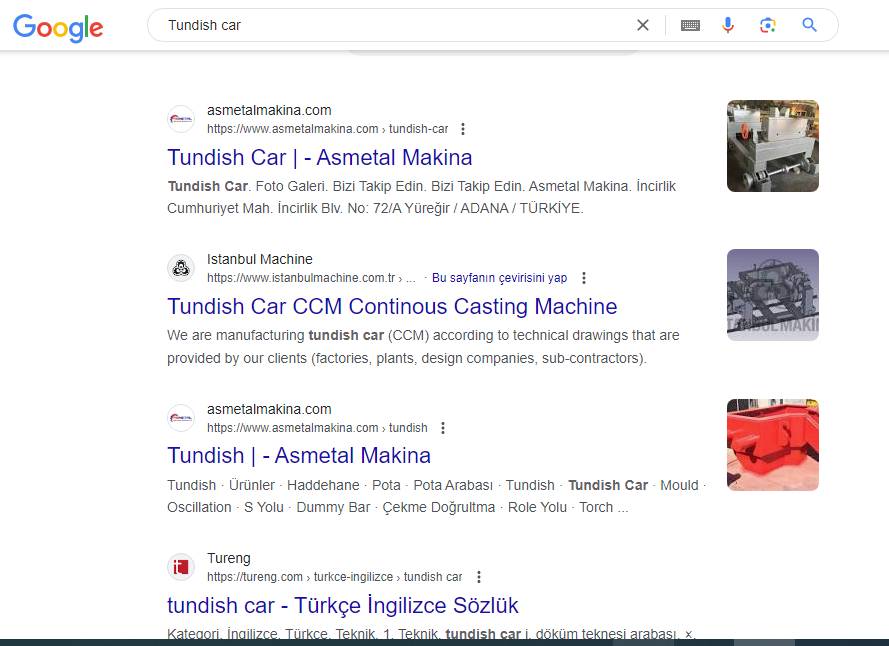Open 'Tundish Car CCM Continous Casting Machine' link
889x646 pixels.
(392, 306)
